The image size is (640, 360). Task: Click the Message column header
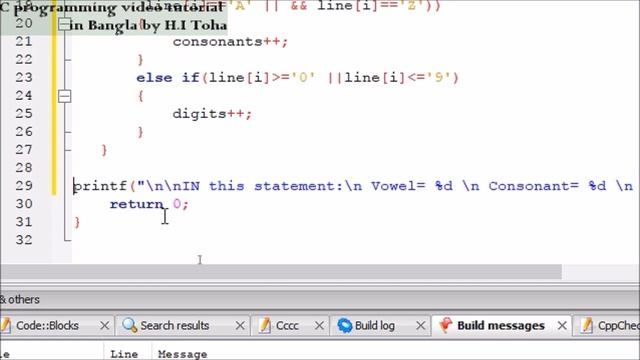click(182, 354)
